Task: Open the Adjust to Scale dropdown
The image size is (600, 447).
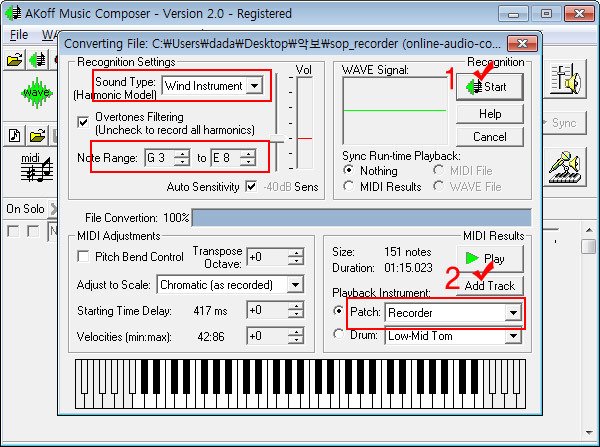Action: 295,285
